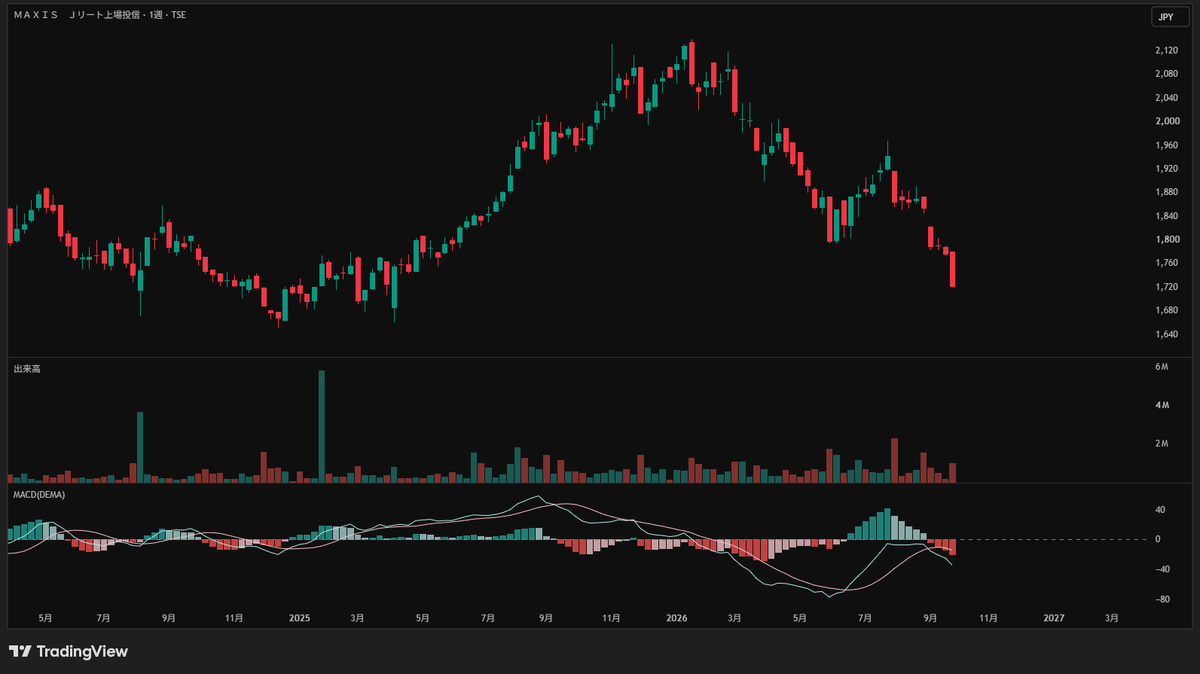Viewport: 1200px width, 674px height.
Task: Click the 1,920 price axis label
Action: click(x=1165, y=169)
